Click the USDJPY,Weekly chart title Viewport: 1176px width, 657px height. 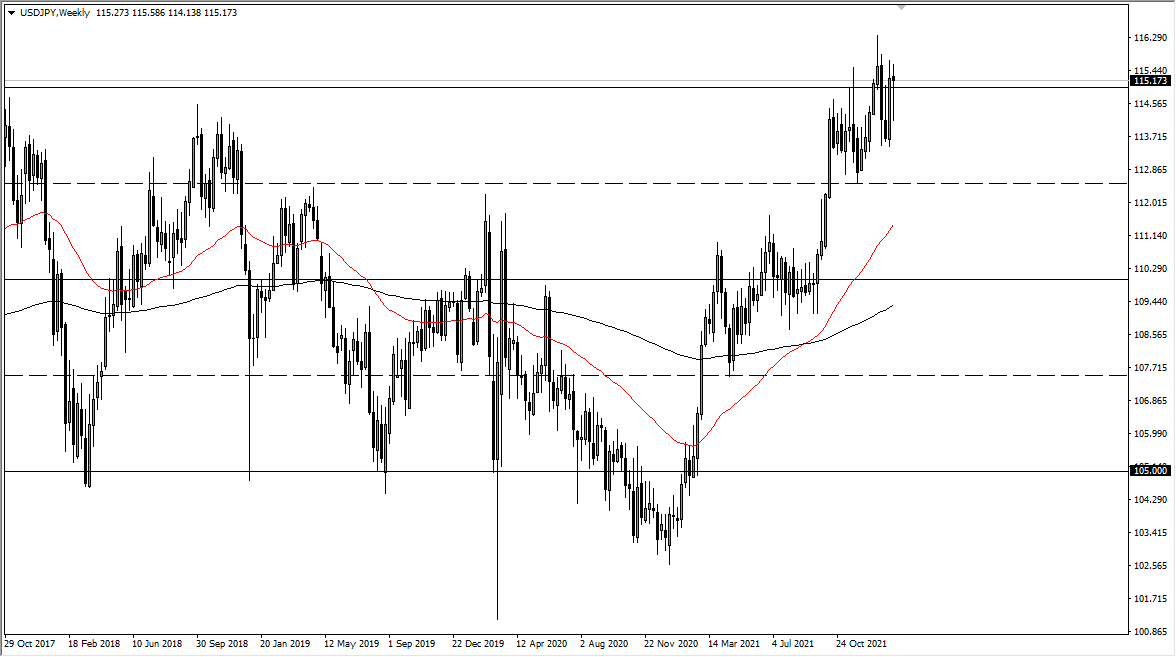[x=55, y=13]
